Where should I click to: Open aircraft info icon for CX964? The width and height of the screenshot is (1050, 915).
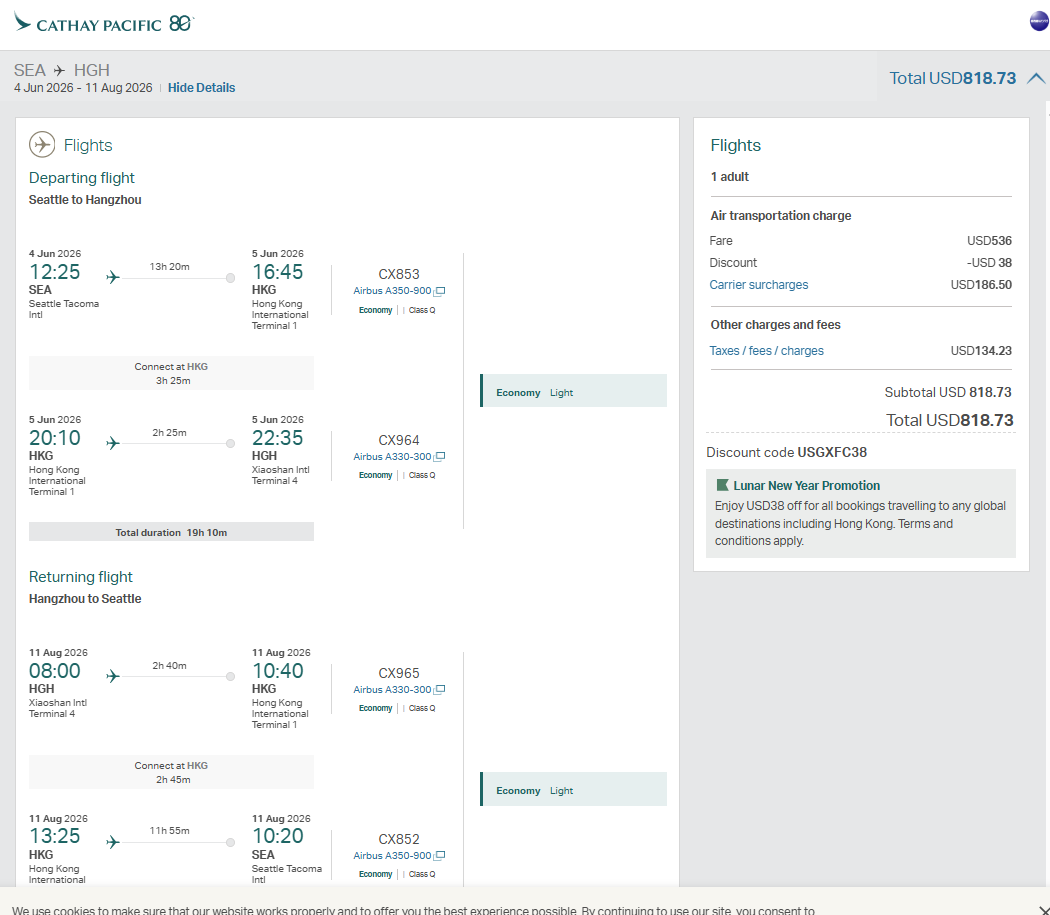[x=439, y=457]
